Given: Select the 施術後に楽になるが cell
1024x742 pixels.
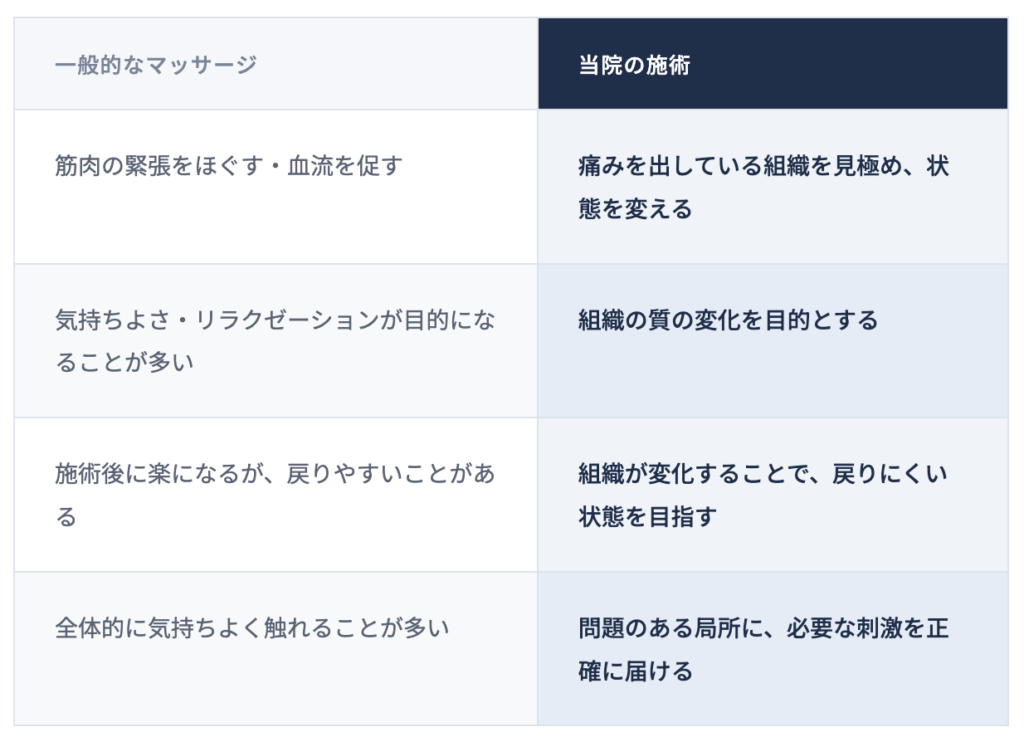Looking at the screenshot, I should click(x=275, y=495).
